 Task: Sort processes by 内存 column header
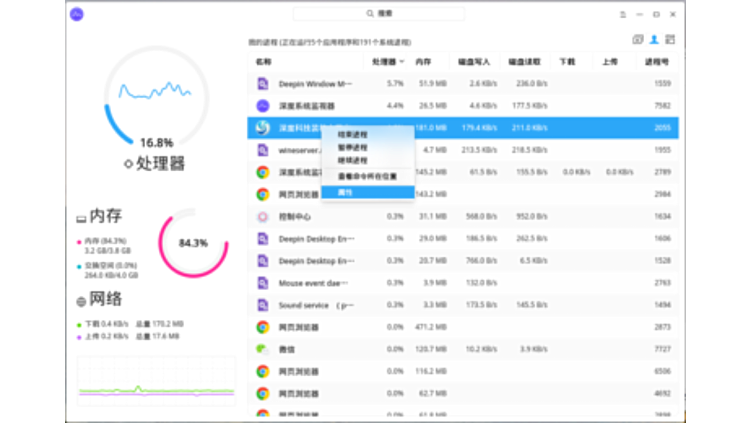pyautogui.click(x=423, y=61)
